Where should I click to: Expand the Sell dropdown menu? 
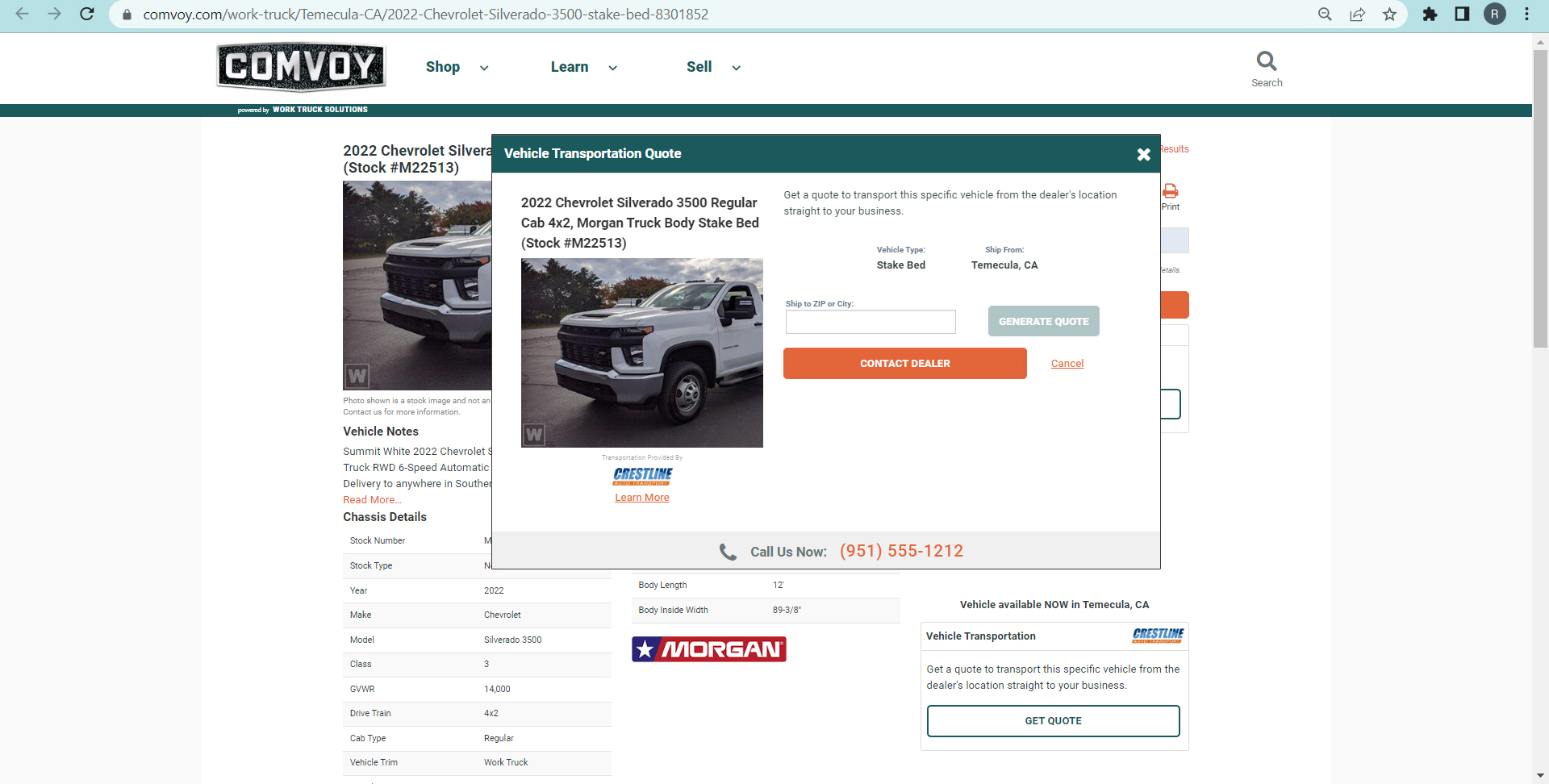pyautogui.click(x=712, y=68)
